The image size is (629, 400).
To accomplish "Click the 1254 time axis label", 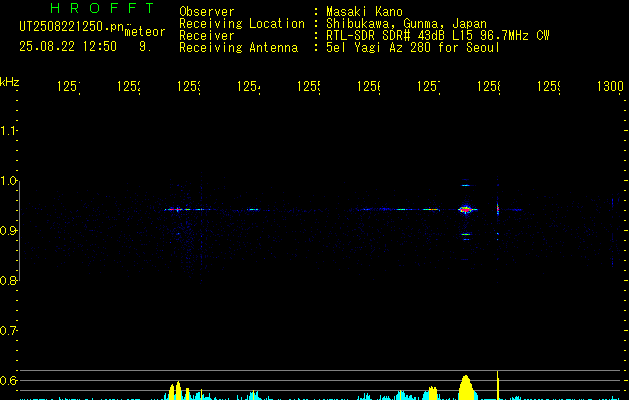I will (x=249, y=86).
